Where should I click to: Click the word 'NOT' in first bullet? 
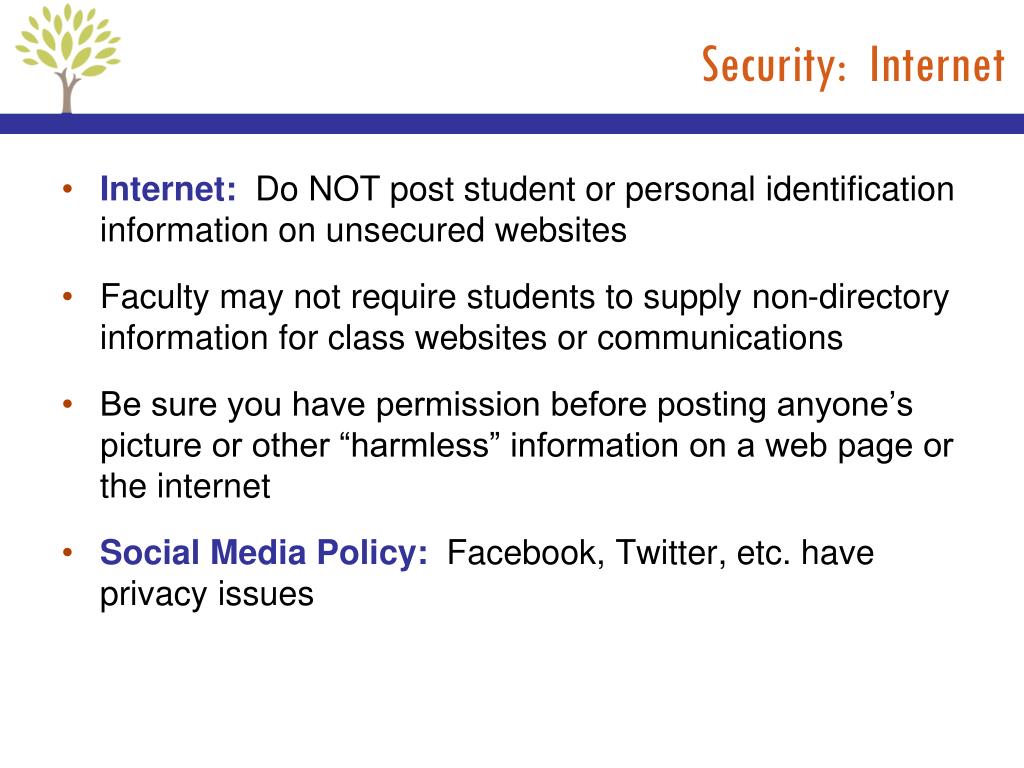coord(344,189)
